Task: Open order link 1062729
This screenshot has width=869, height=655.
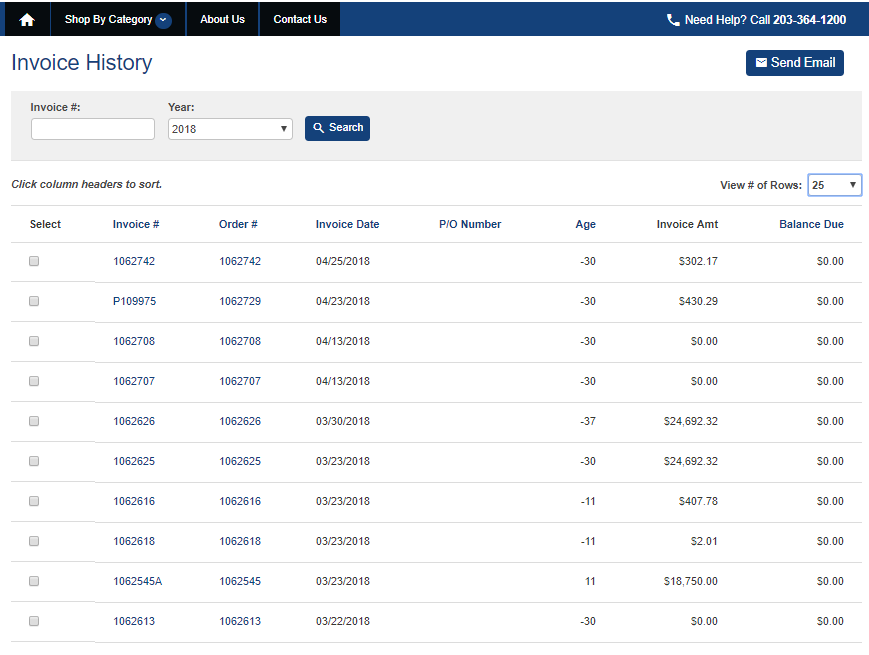Action: point(239,301)
